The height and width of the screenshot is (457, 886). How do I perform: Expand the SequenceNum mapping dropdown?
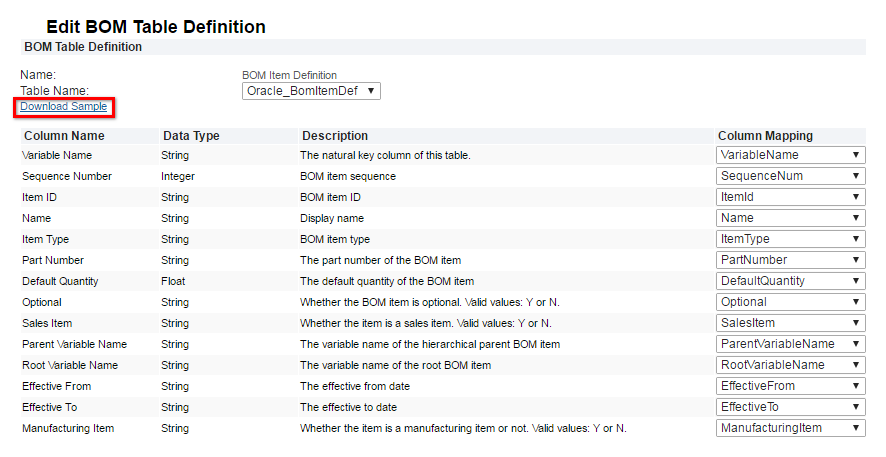790,176
